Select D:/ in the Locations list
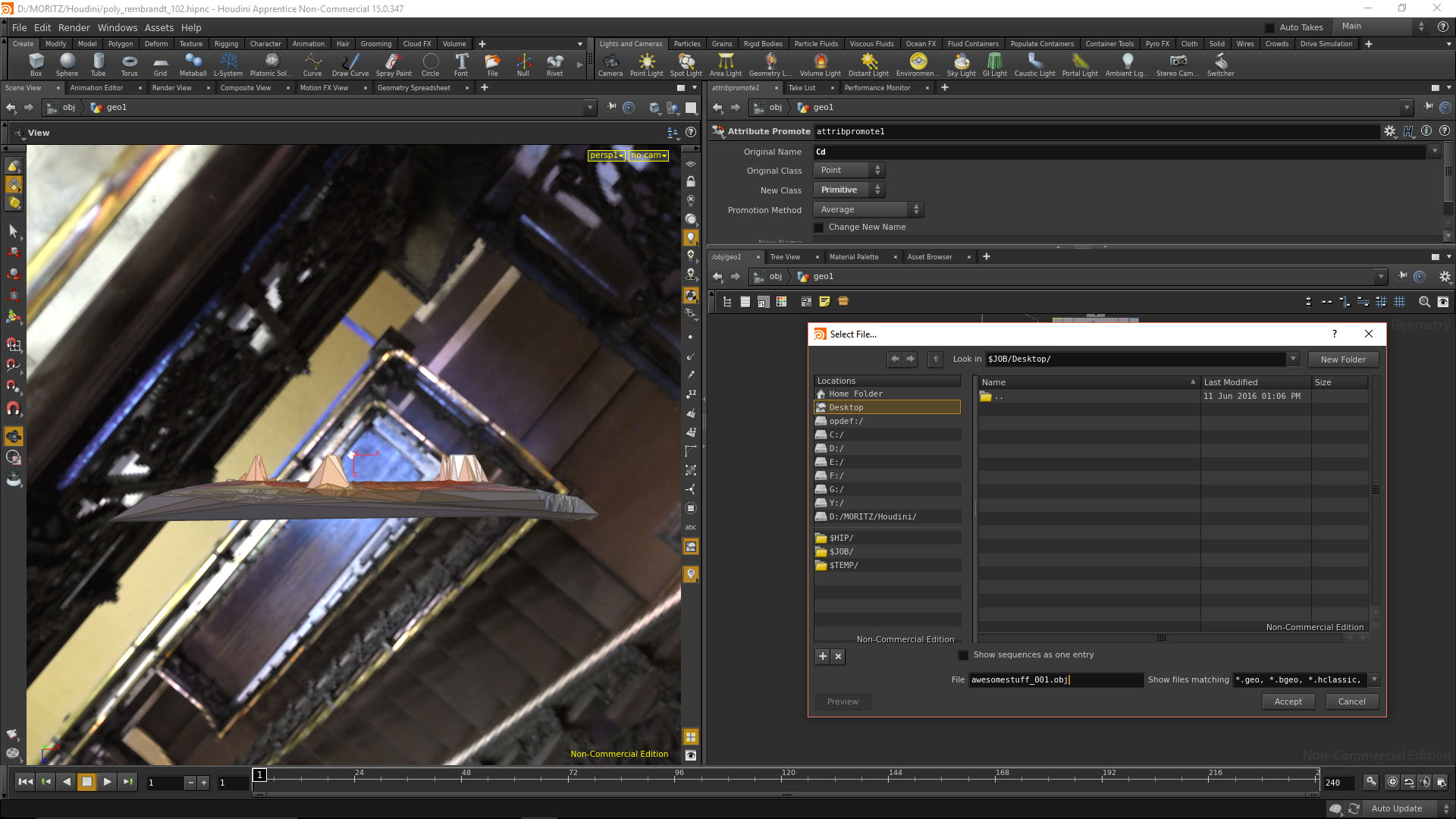 [x=836, y=449]
